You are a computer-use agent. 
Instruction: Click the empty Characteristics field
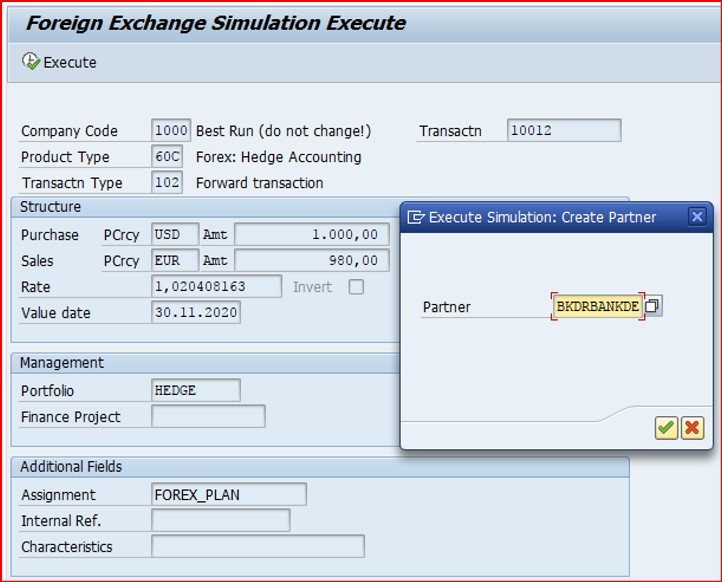tap(258, 547)
